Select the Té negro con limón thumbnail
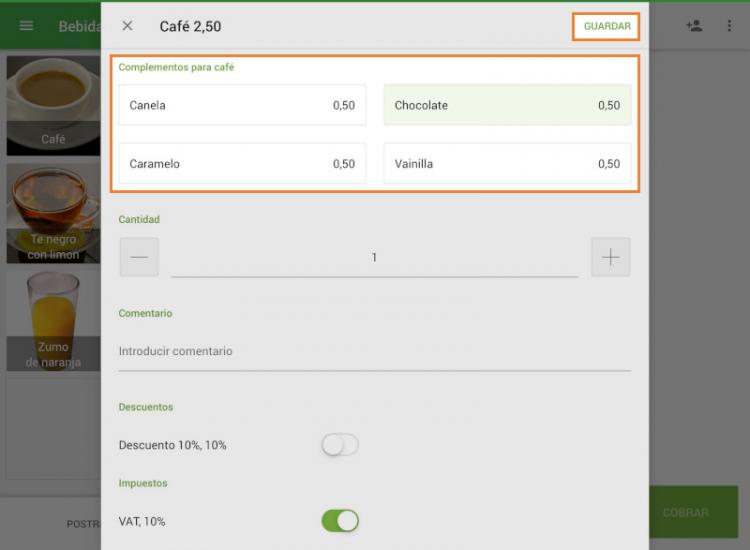The width and height of the screenshot is (750, 550). (53, 213)
